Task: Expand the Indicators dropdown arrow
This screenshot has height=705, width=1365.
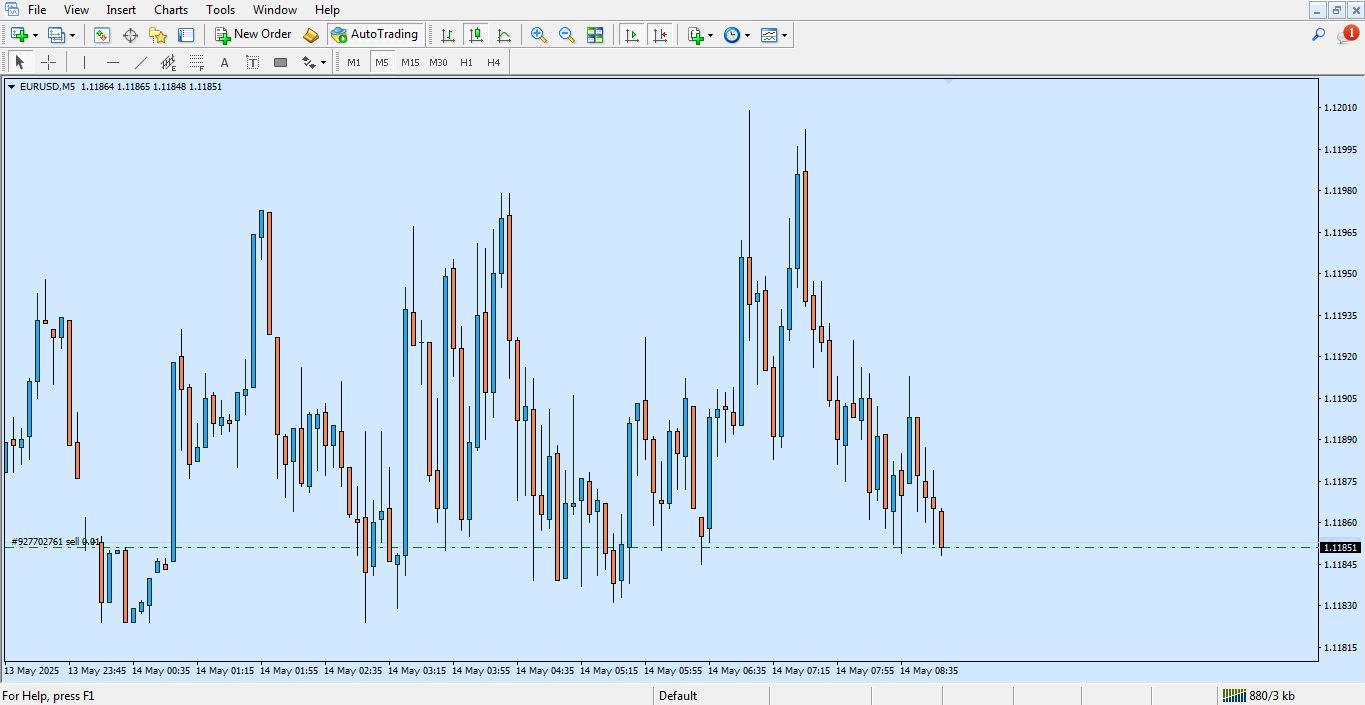Action: pyautogui.click(x=711, y=35)
